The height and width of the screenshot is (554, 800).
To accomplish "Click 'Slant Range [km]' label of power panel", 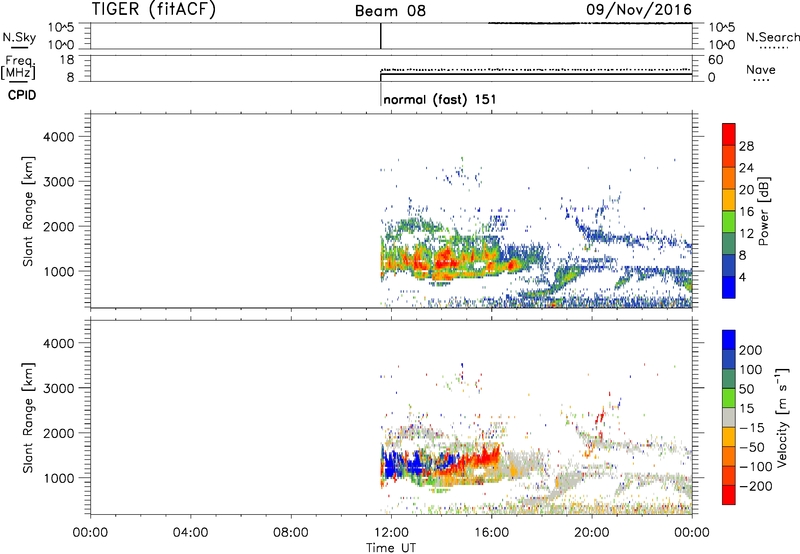I will pyautogui.click(x=28, y=211).
